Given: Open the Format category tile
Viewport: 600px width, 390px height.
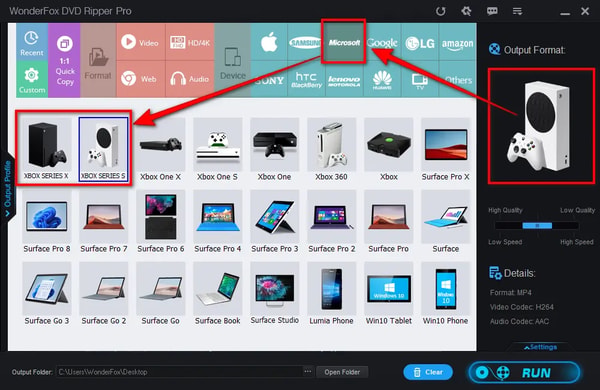Looking at the screenshot, I should [x=98, y=60].
